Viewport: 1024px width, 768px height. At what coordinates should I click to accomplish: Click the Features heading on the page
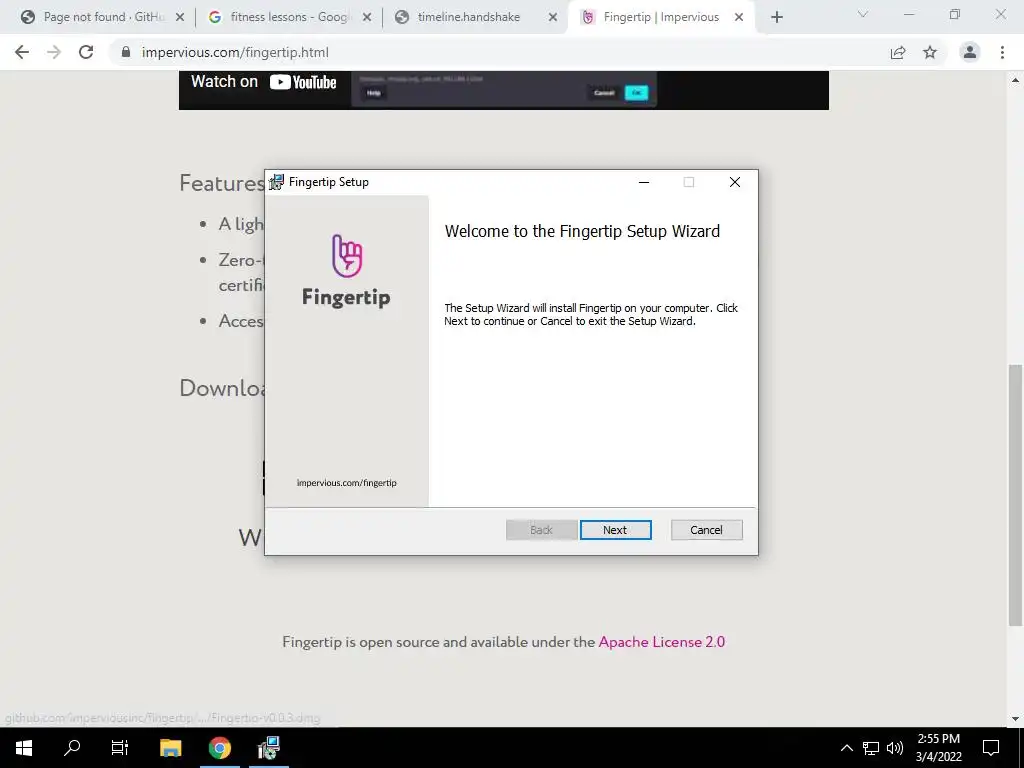pos(222,183)
